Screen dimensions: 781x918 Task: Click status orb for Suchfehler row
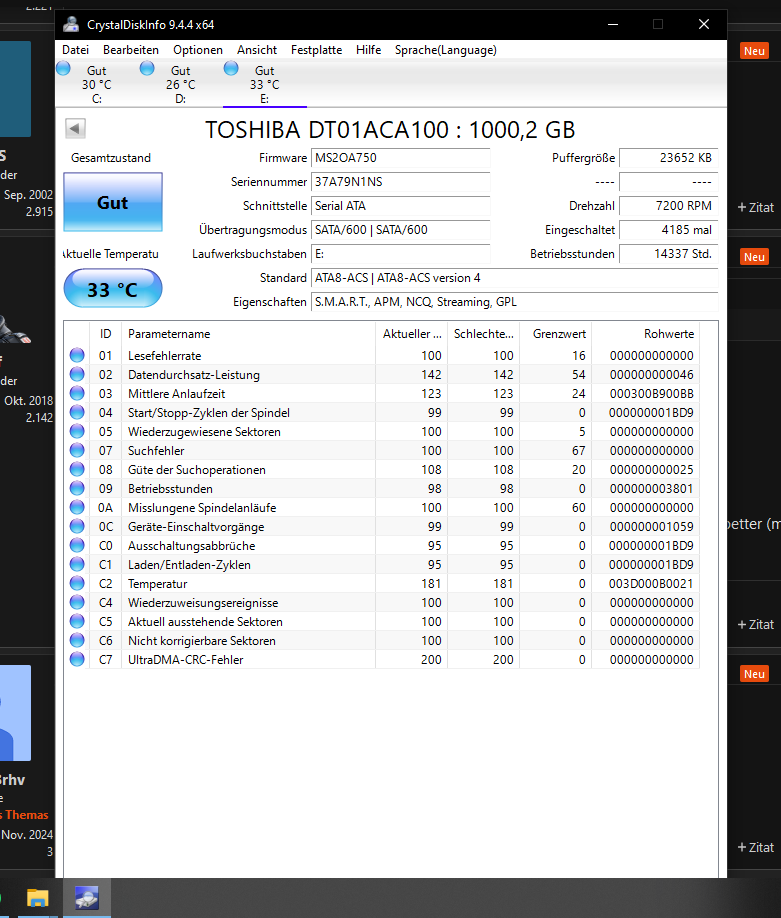tap(77, 450)
